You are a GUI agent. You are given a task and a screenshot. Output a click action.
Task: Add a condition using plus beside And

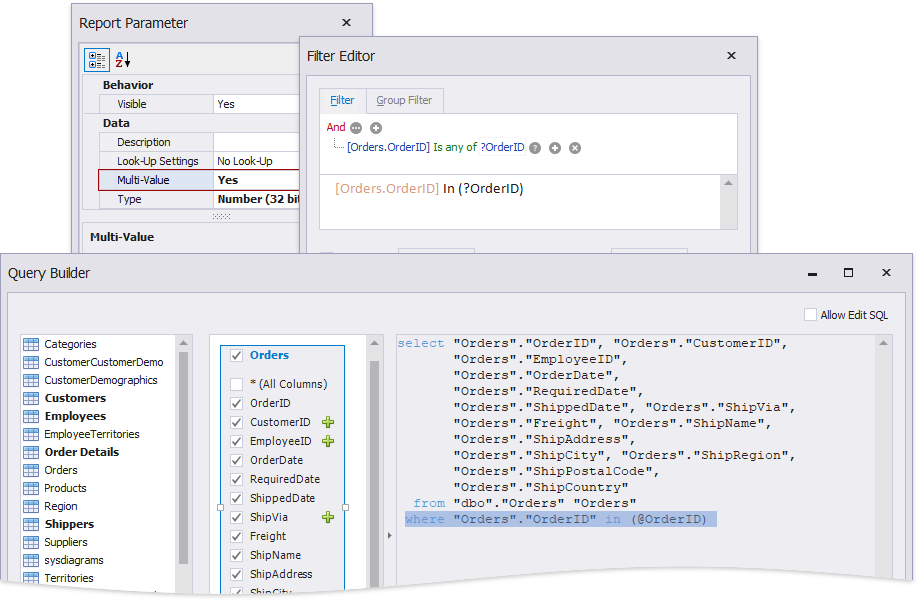376,128
